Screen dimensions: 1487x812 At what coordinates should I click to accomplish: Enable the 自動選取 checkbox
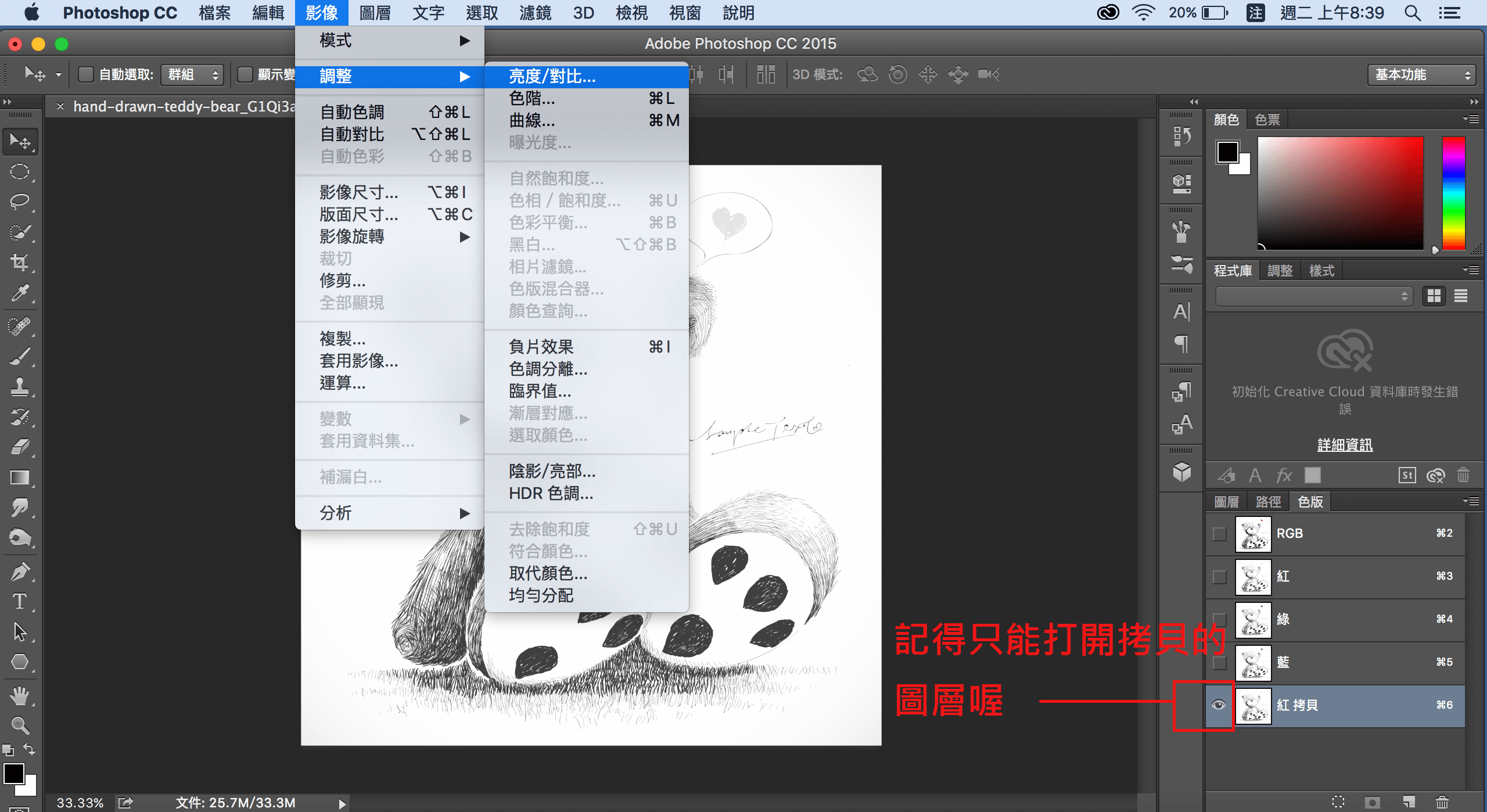[x=86, y=74]
